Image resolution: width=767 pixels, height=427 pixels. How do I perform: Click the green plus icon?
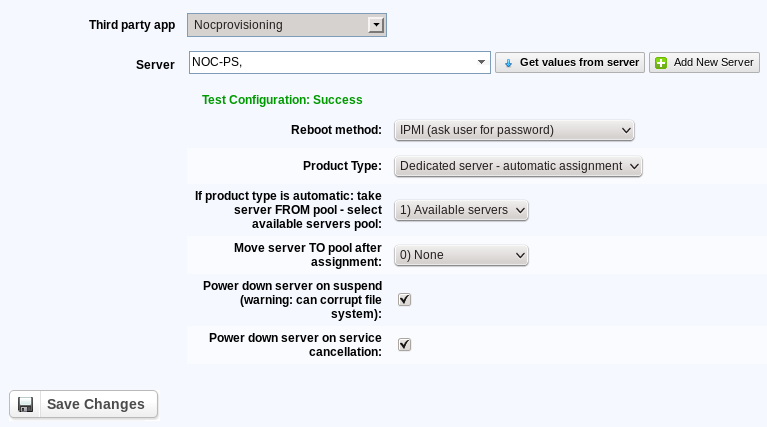(x=661, y=63)
